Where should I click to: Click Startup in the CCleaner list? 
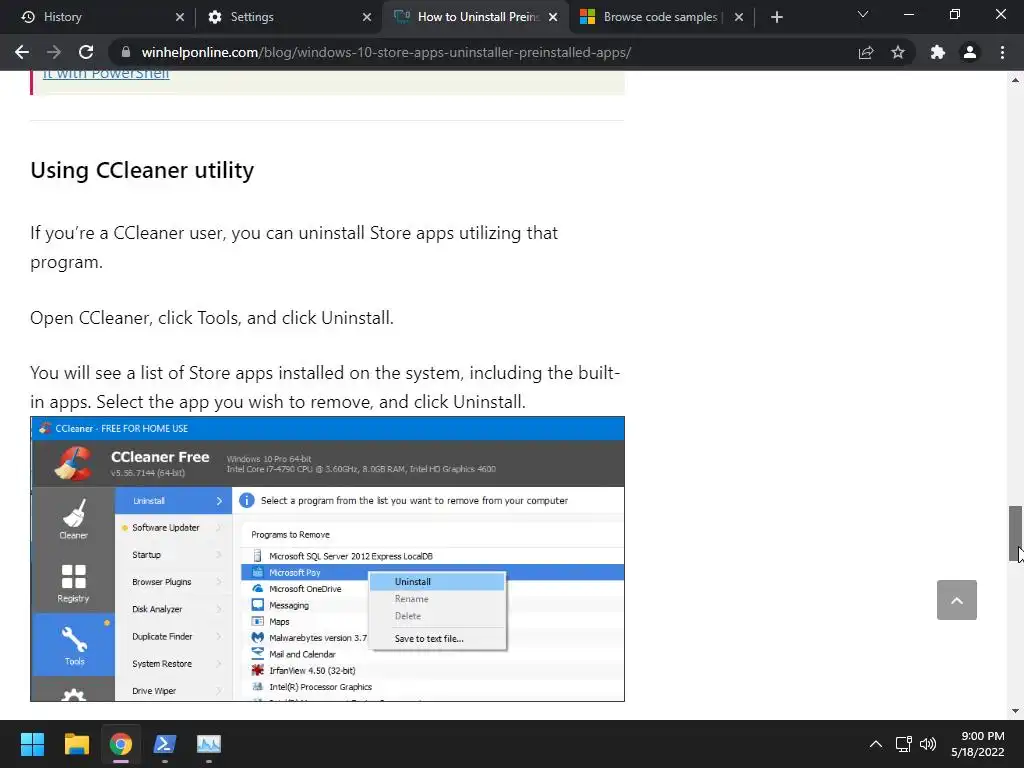point(146,554)
